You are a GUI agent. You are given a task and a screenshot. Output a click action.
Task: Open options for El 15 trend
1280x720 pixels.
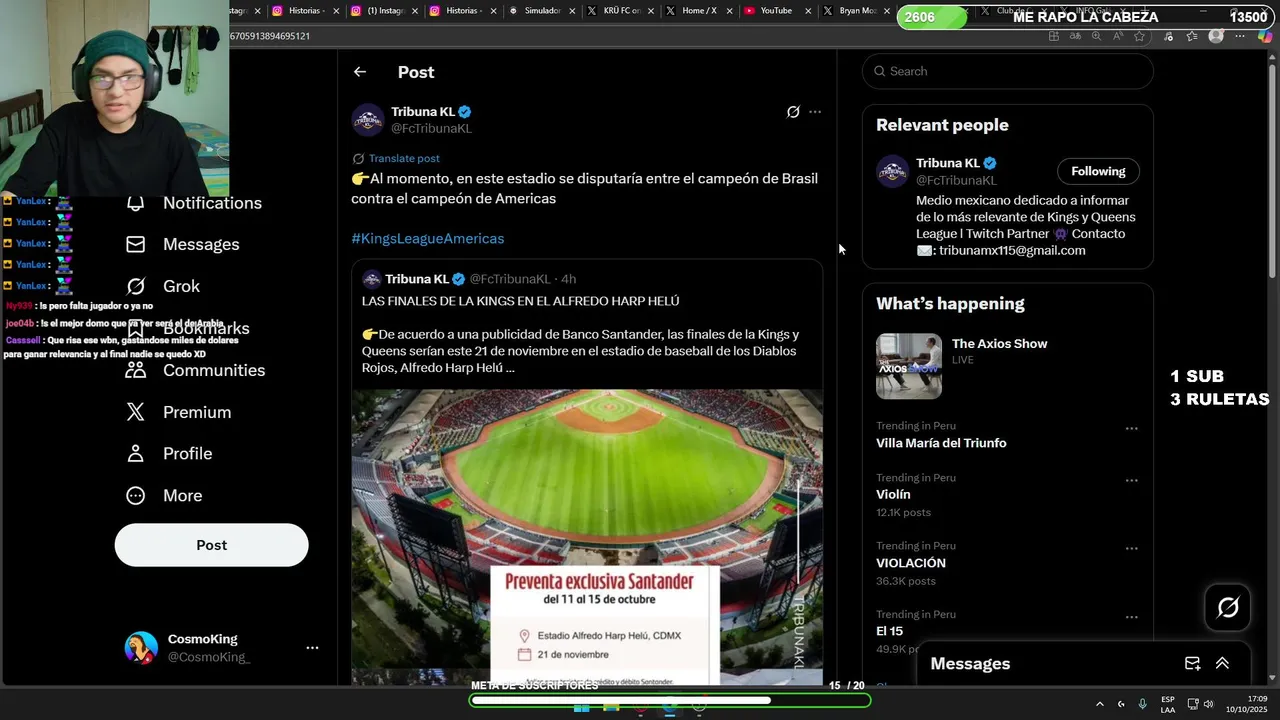pyautogui.click(x=1131, y=617)
